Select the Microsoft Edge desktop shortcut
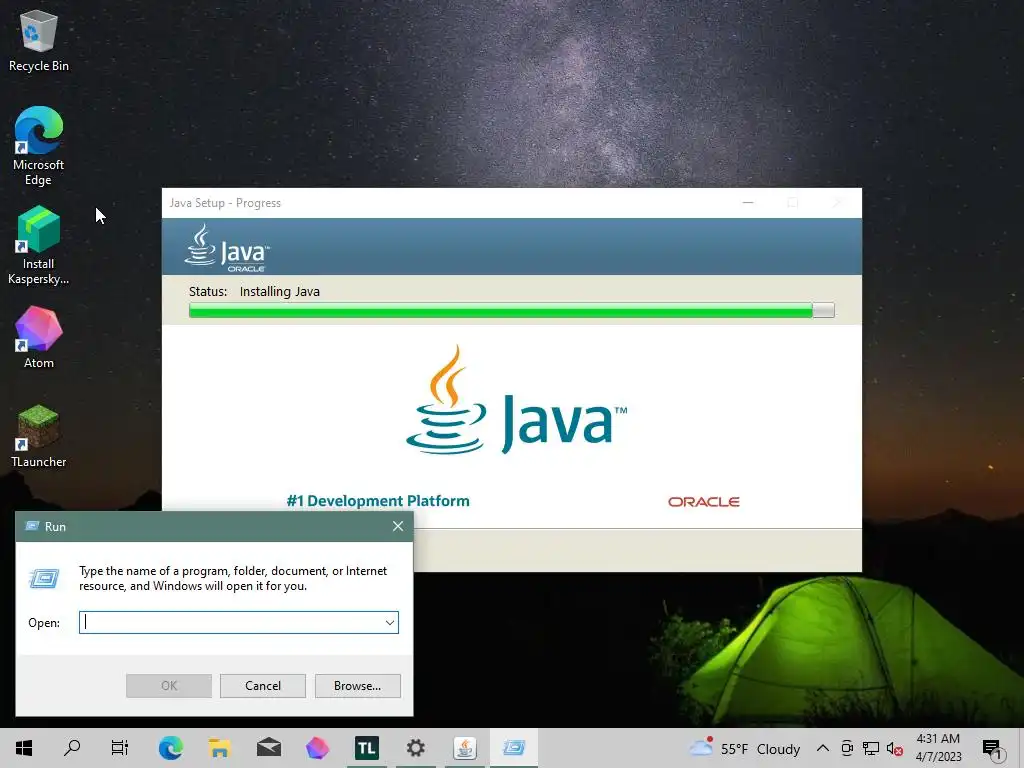This screenshot has width=1024, height=768. (x=39, y=146)
